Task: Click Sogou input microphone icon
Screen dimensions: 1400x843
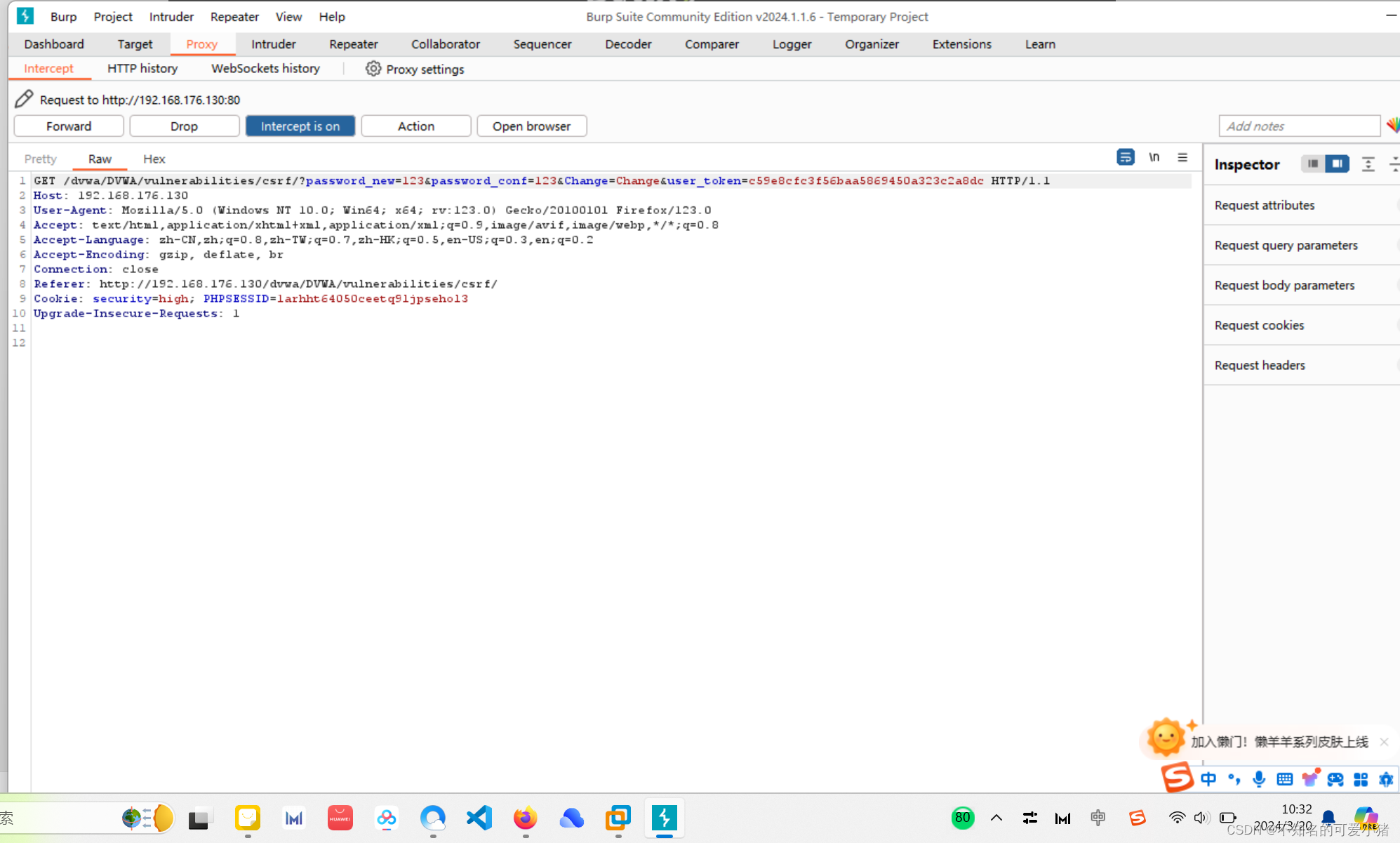Action: click(1259, 779)
